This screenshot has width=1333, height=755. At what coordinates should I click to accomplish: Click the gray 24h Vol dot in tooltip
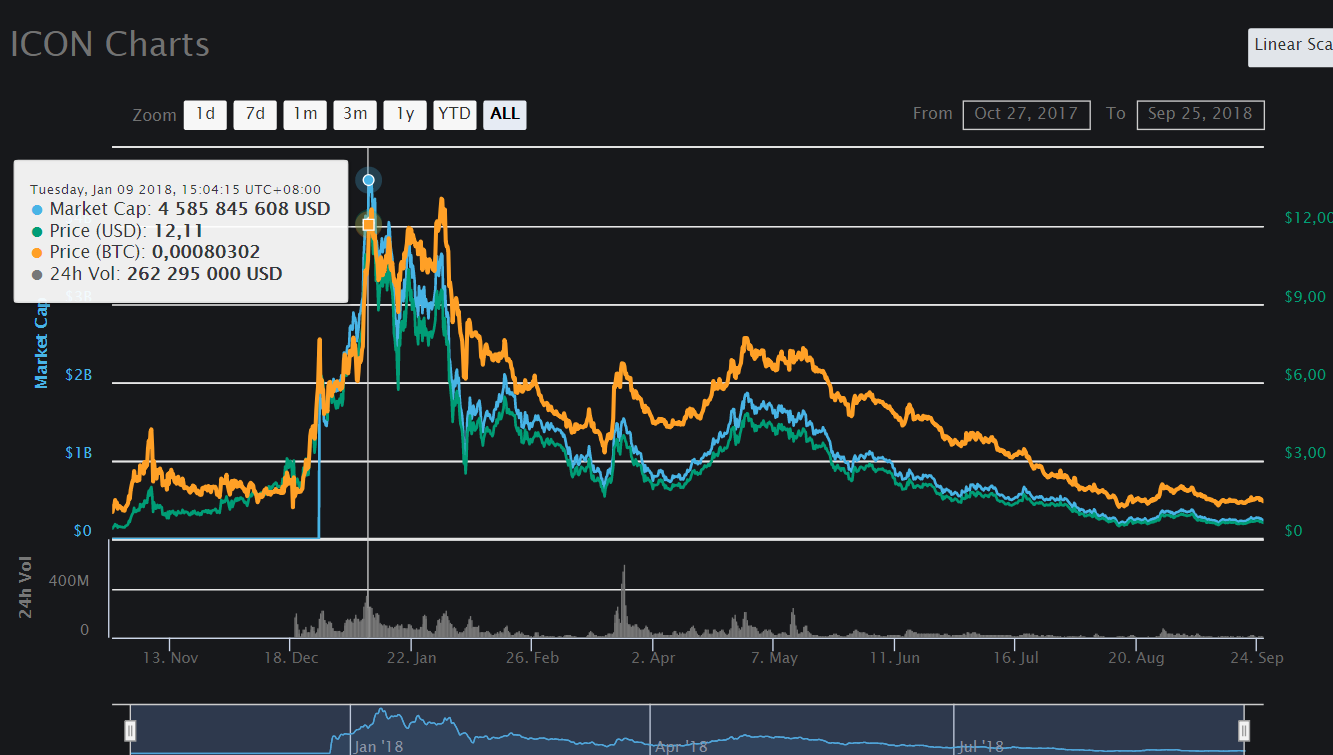tap(38, 274)
